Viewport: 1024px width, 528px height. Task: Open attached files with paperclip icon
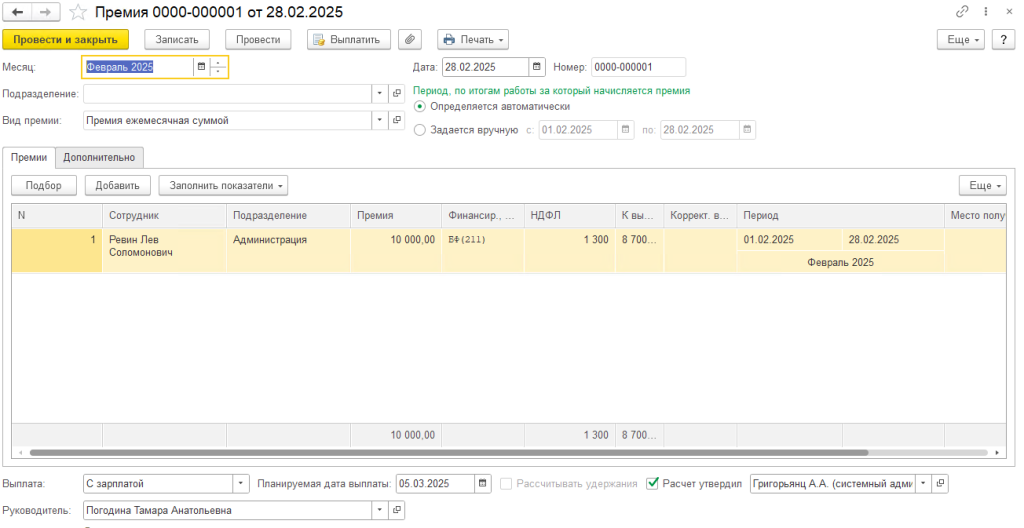(x=409, y=39)
